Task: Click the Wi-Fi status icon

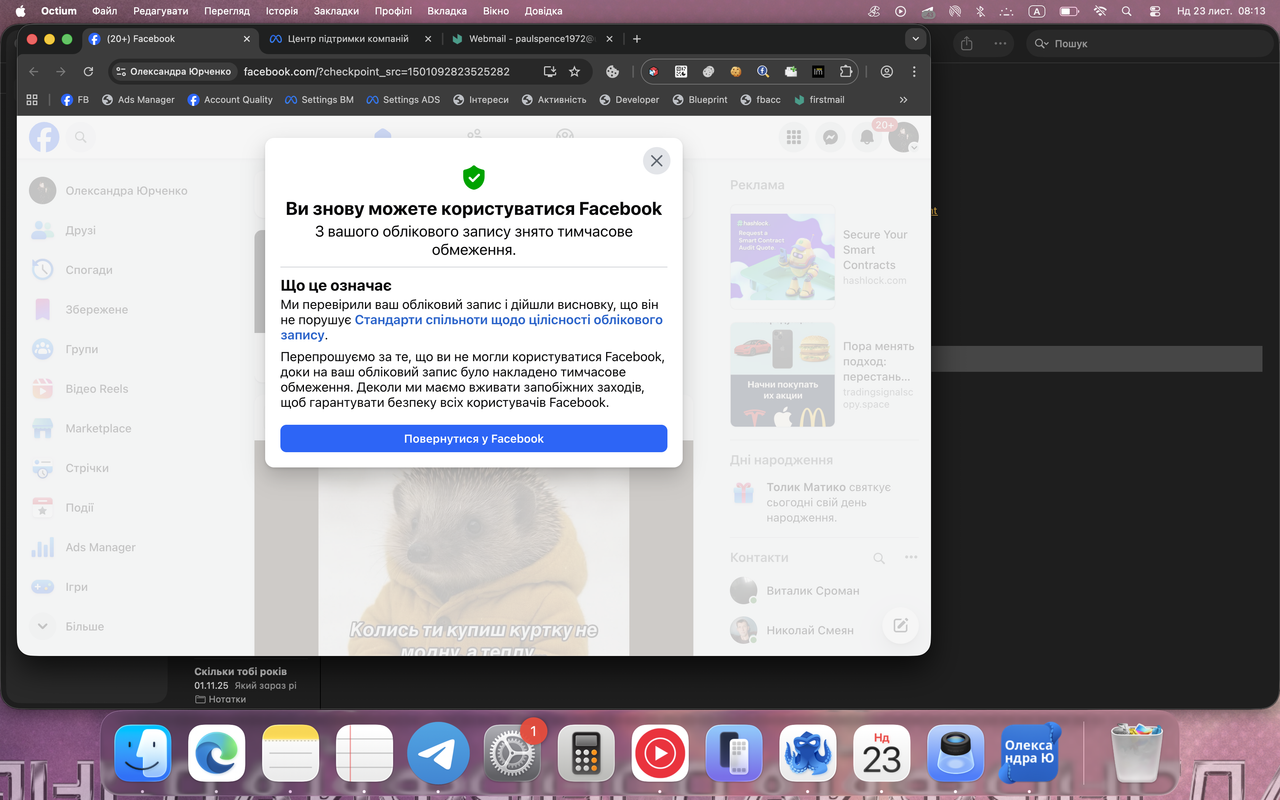Action: [1100, 11]
